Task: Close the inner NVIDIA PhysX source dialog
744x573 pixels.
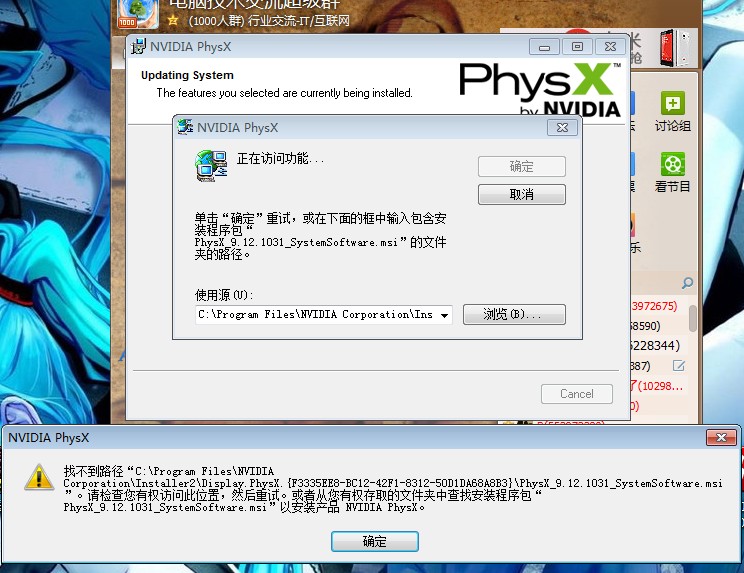Action: [x=562, y=127]
